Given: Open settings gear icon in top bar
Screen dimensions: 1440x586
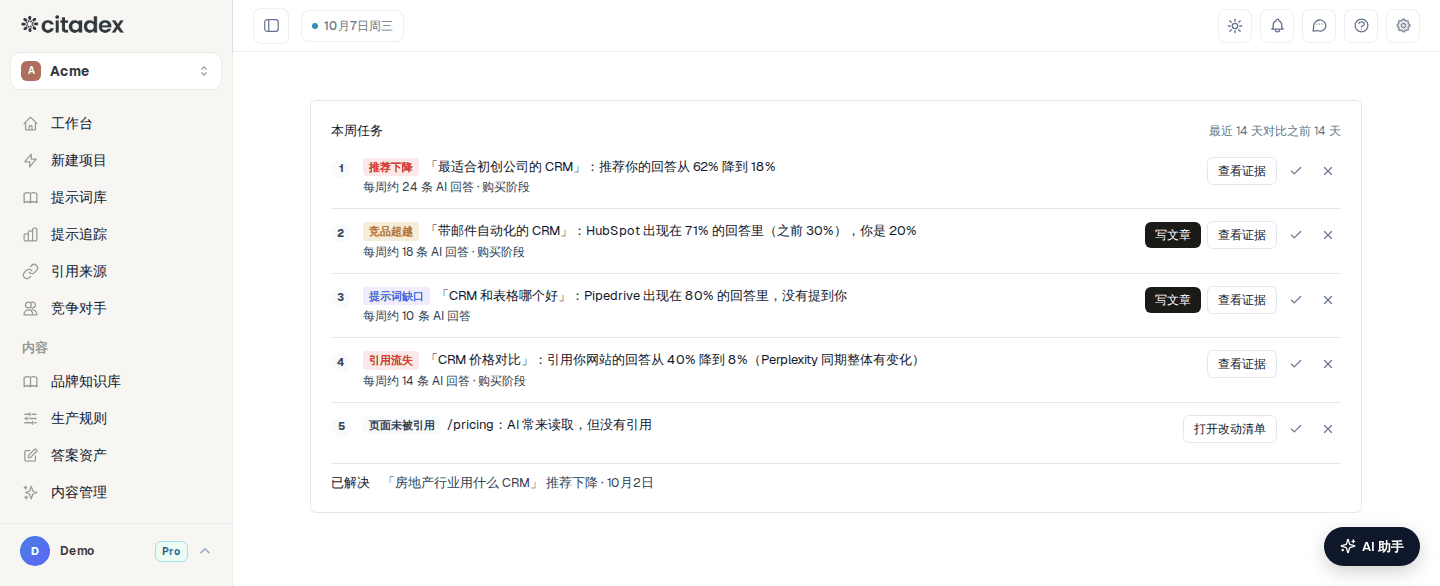Looking at the screenshot, I should [1403, 26].
